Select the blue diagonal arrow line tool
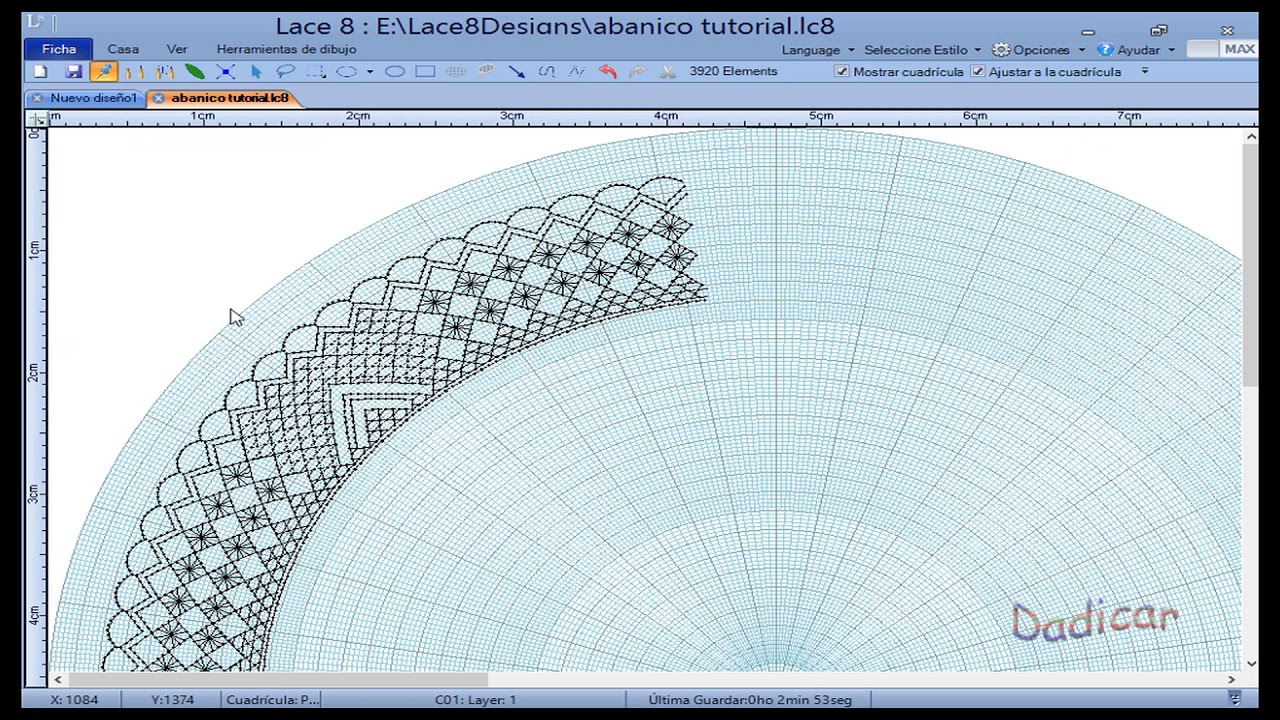 (x=516, y=72)
